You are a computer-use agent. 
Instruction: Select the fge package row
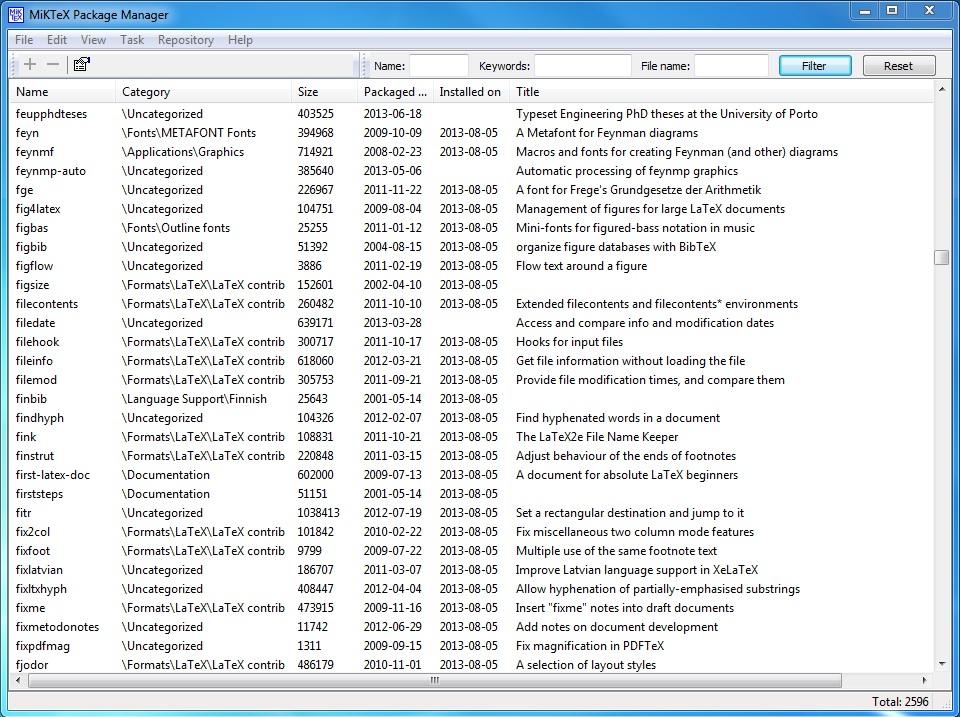click(x=471, y=190)
